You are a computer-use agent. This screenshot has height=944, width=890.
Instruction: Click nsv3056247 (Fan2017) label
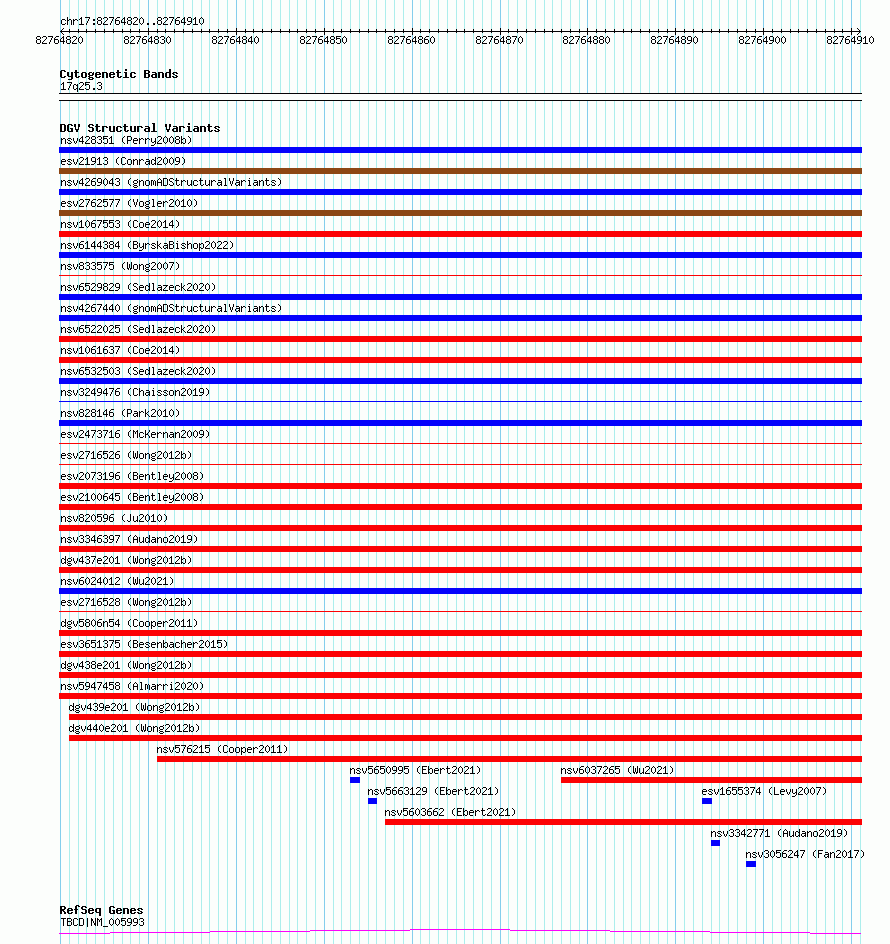[805, 854]
